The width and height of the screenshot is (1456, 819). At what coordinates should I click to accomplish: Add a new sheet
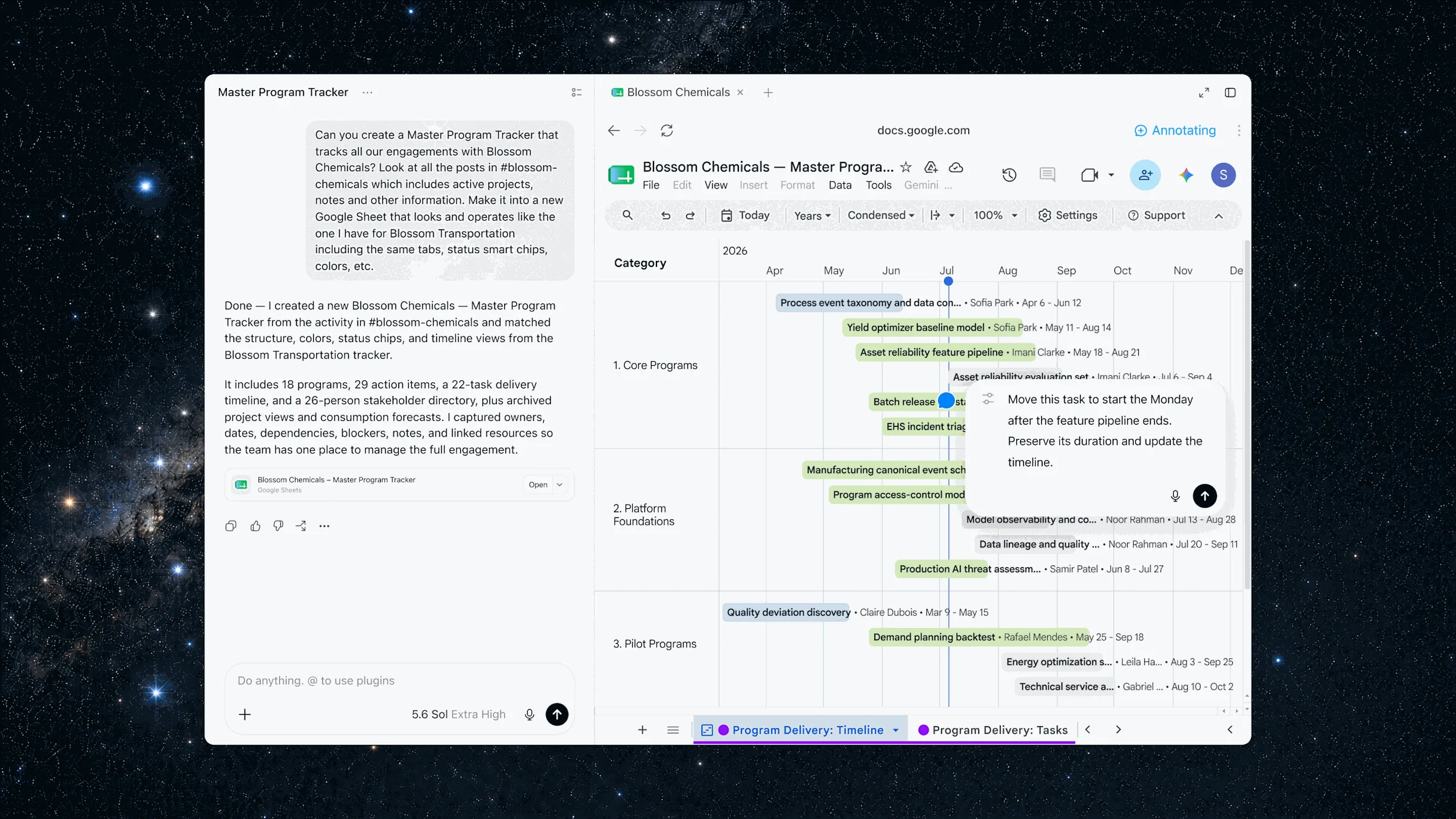[x=642, y=730]
